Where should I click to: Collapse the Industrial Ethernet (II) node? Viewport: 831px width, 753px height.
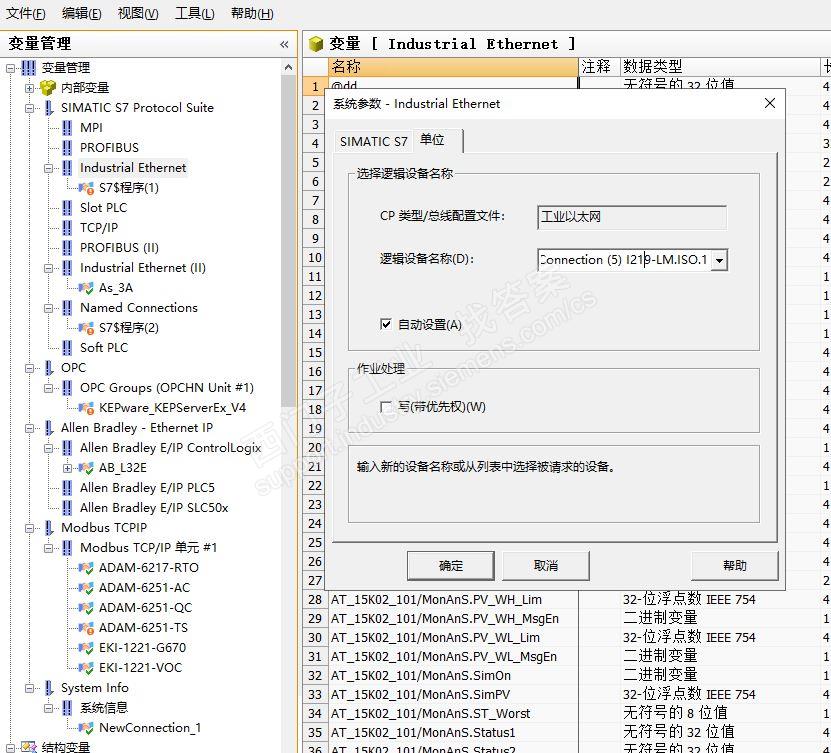point(49,268)
